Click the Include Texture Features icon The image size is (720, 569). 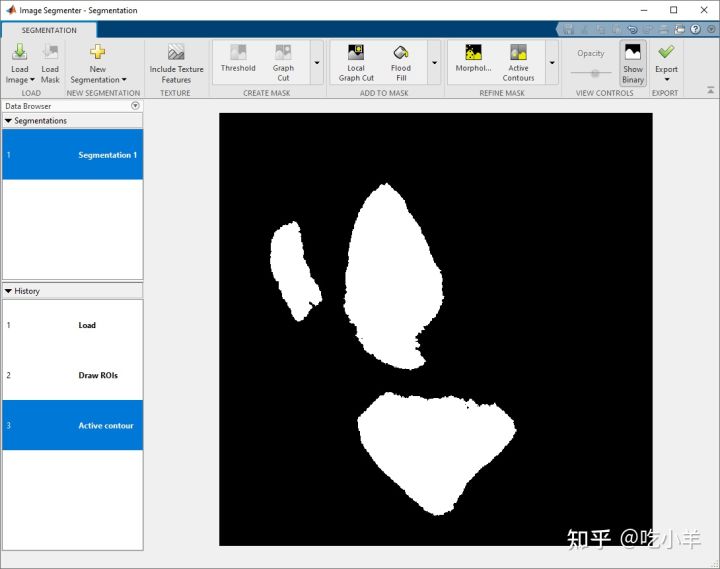(x=176, y=52)
